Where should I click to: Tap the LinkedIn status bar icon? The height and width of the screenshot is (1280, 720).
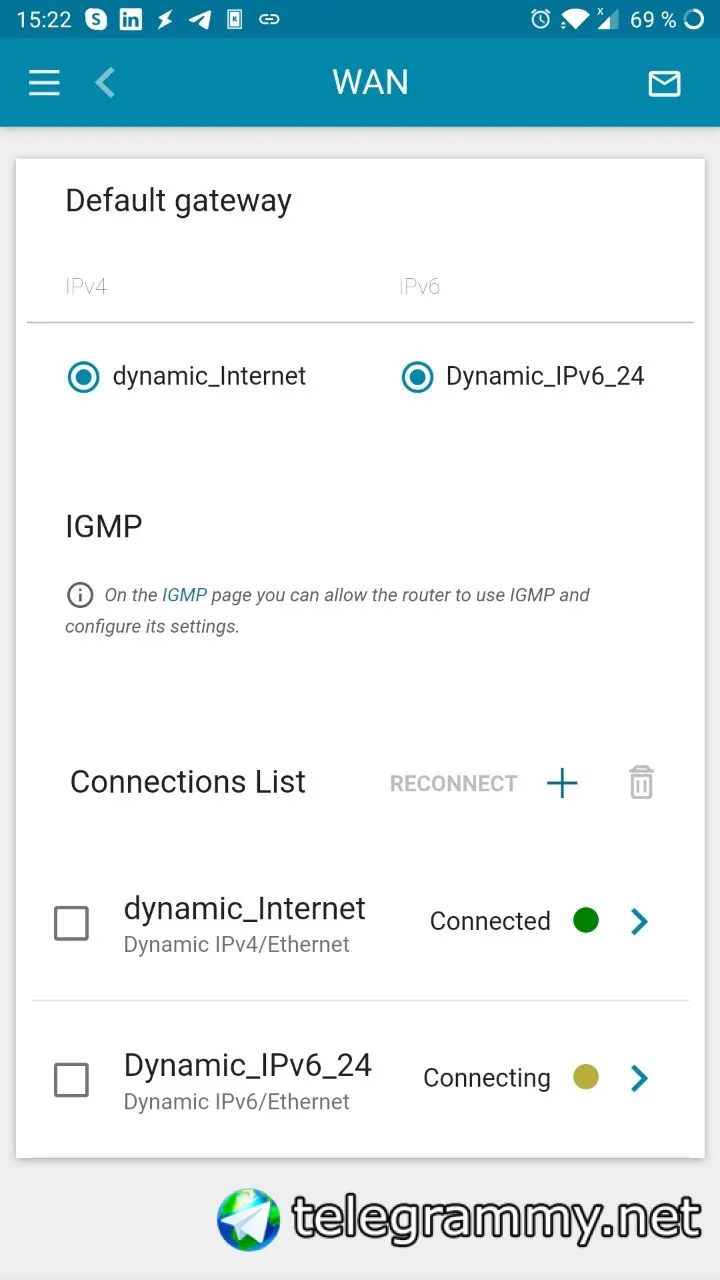click(130, 19)
